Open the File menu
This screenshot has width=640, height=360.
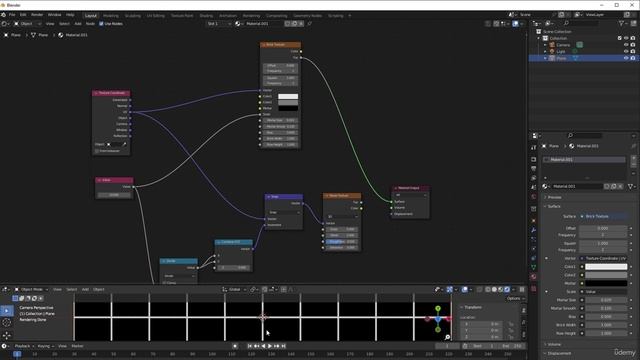pyautogui.click(x=12, y=15)
